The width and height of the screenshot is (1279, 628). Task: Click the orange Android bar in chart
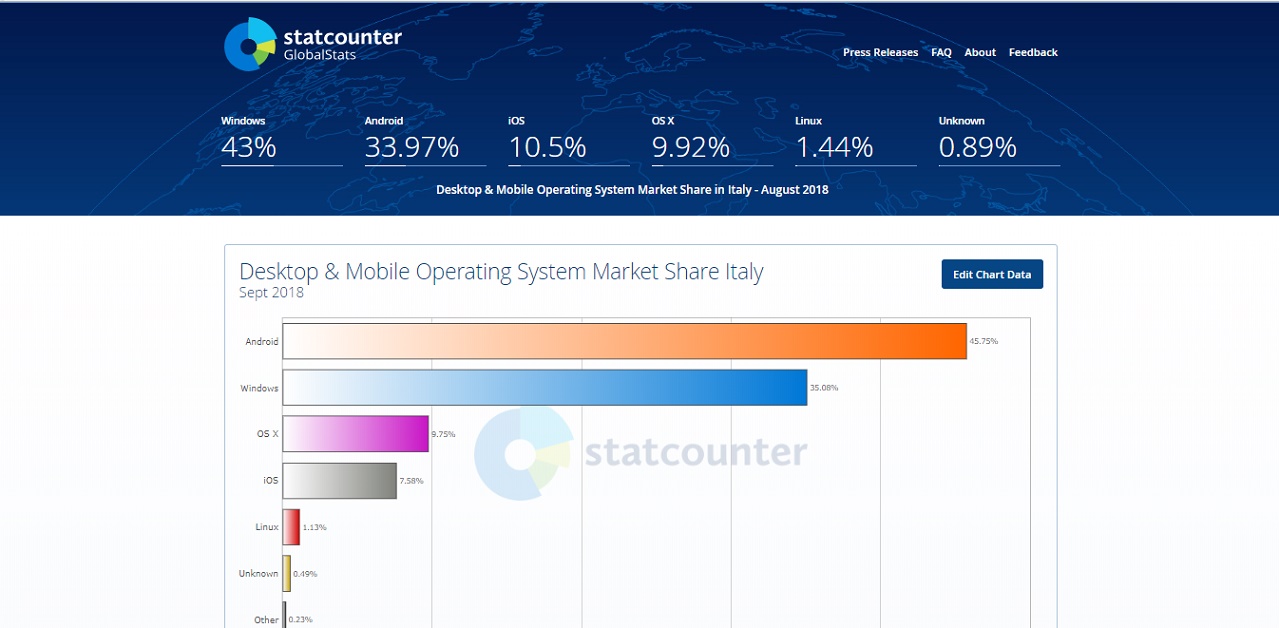click(x=624, y=341)
